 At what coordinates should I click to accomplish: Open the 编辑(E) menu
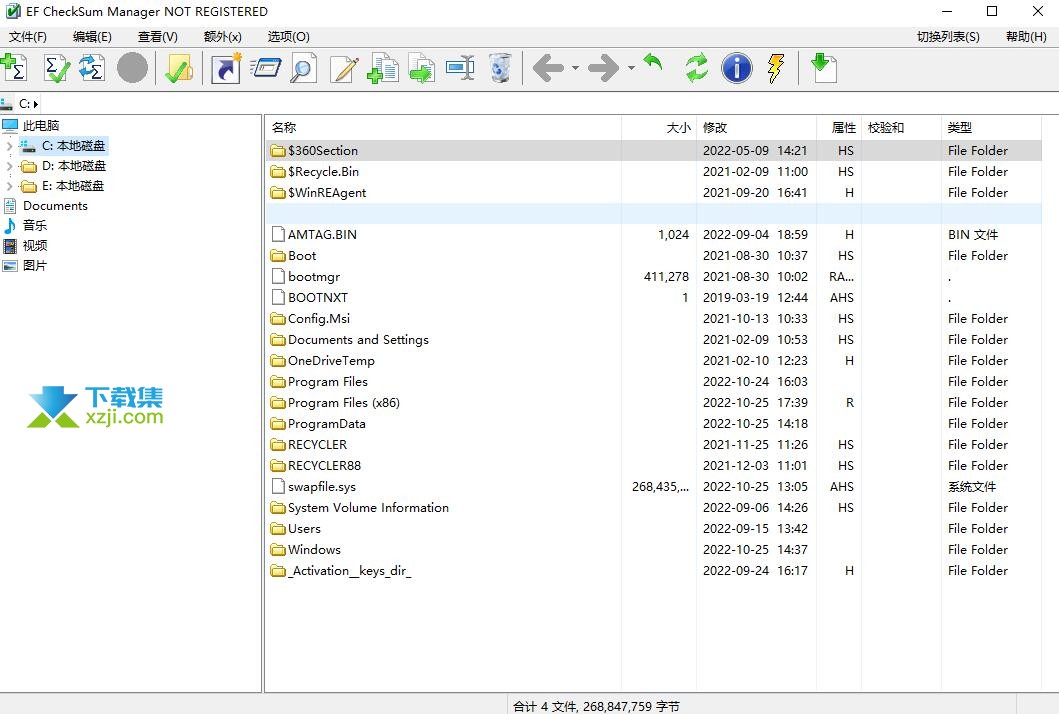(x=92, y=36)
